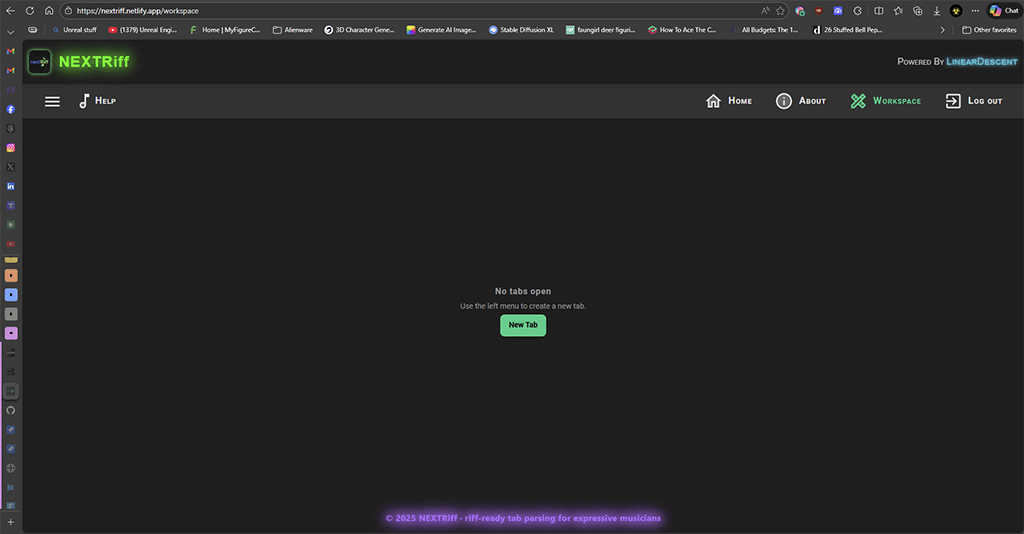Expand the bookmarks bar overflow chevron
Image resolution: width=1024 pixels, height=534 pixels.
(942, 30)
